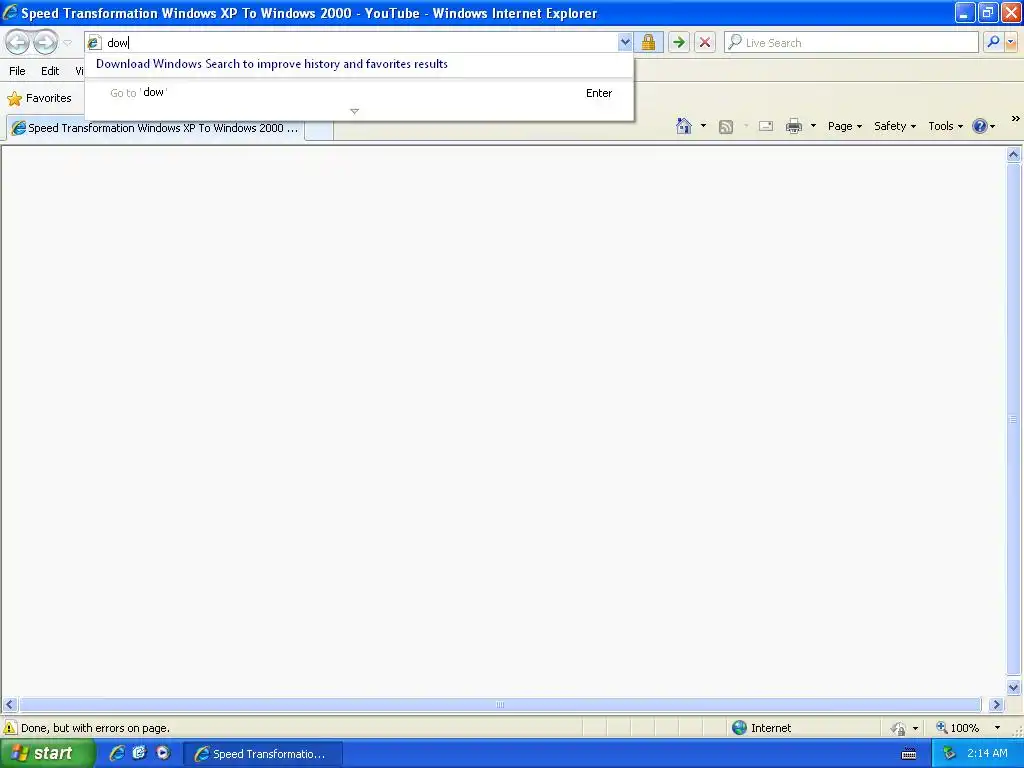Open the recent pages dropdown arrow

tap(67, 43)
